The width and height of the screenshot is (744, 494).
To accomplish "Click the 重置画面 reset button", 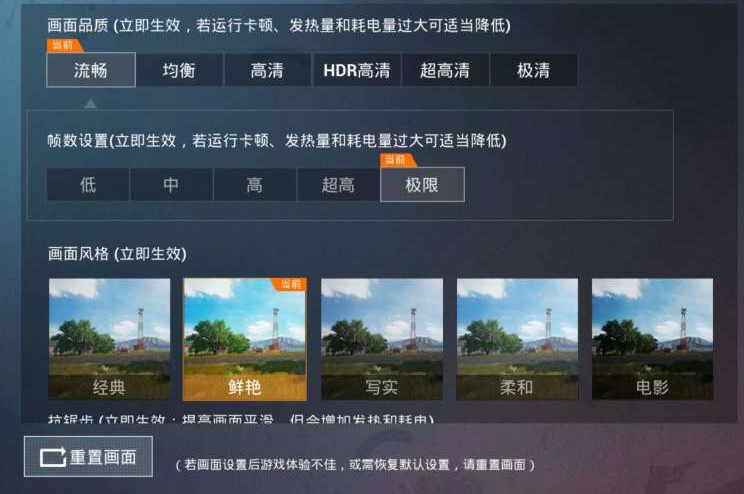I will tap(88, 457).
